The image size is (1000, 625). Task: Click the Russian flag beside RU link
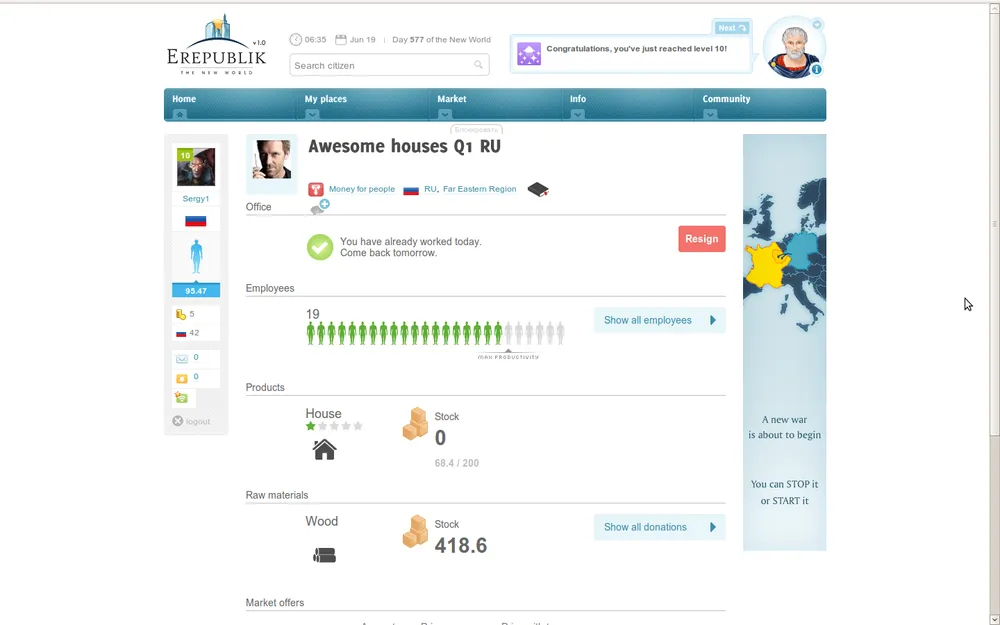[x=411, y=190]
